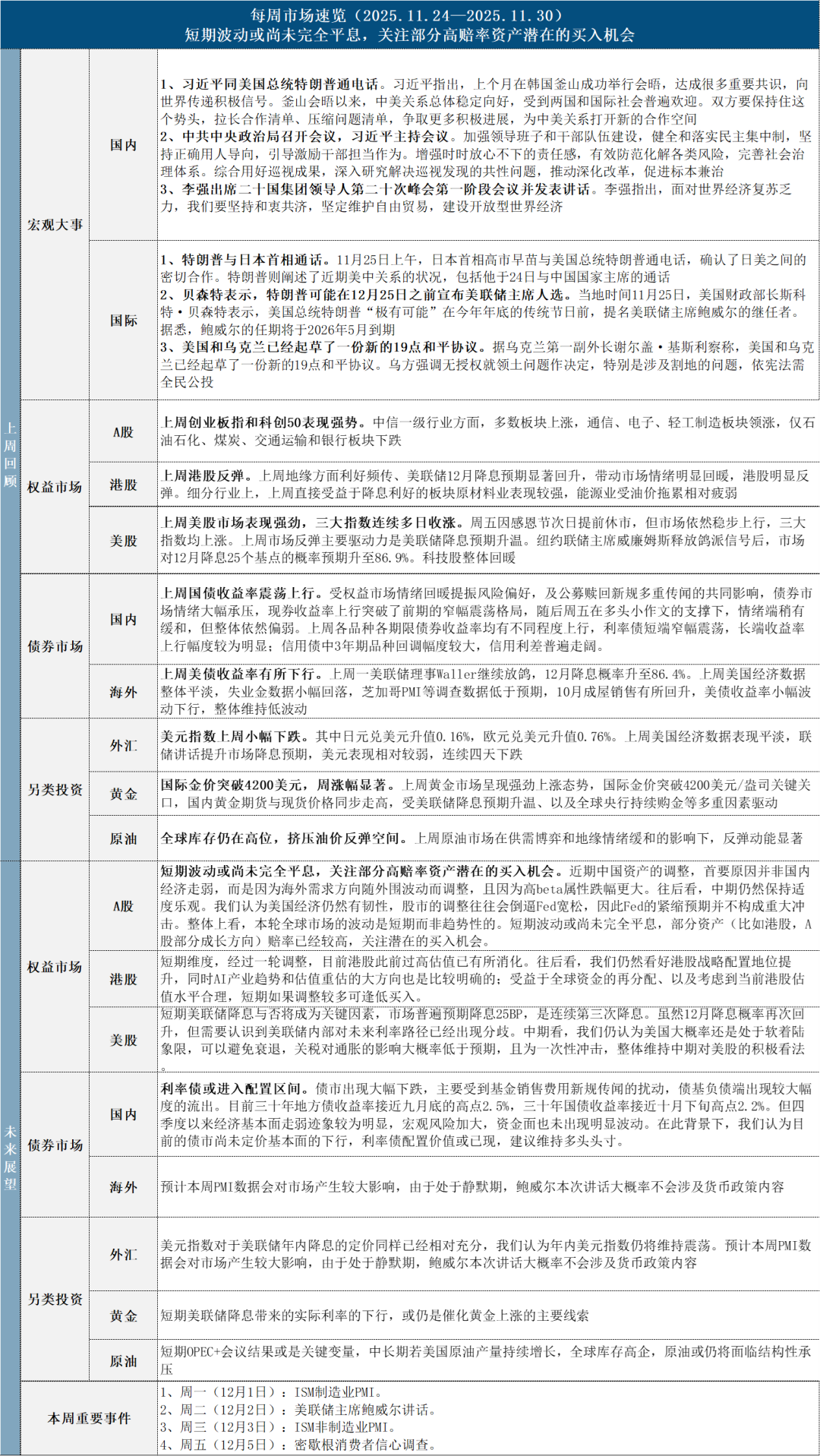Click the 宏观大事 category cell
This screenshot has width=820, height=1456.
(55, 225)
